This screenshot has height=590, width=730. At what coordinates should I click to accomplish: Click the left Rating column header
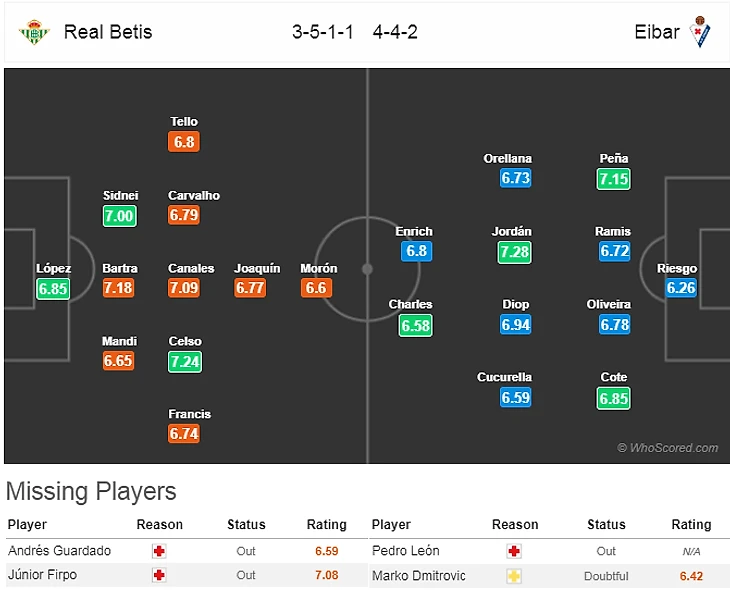tap(326, 524)
